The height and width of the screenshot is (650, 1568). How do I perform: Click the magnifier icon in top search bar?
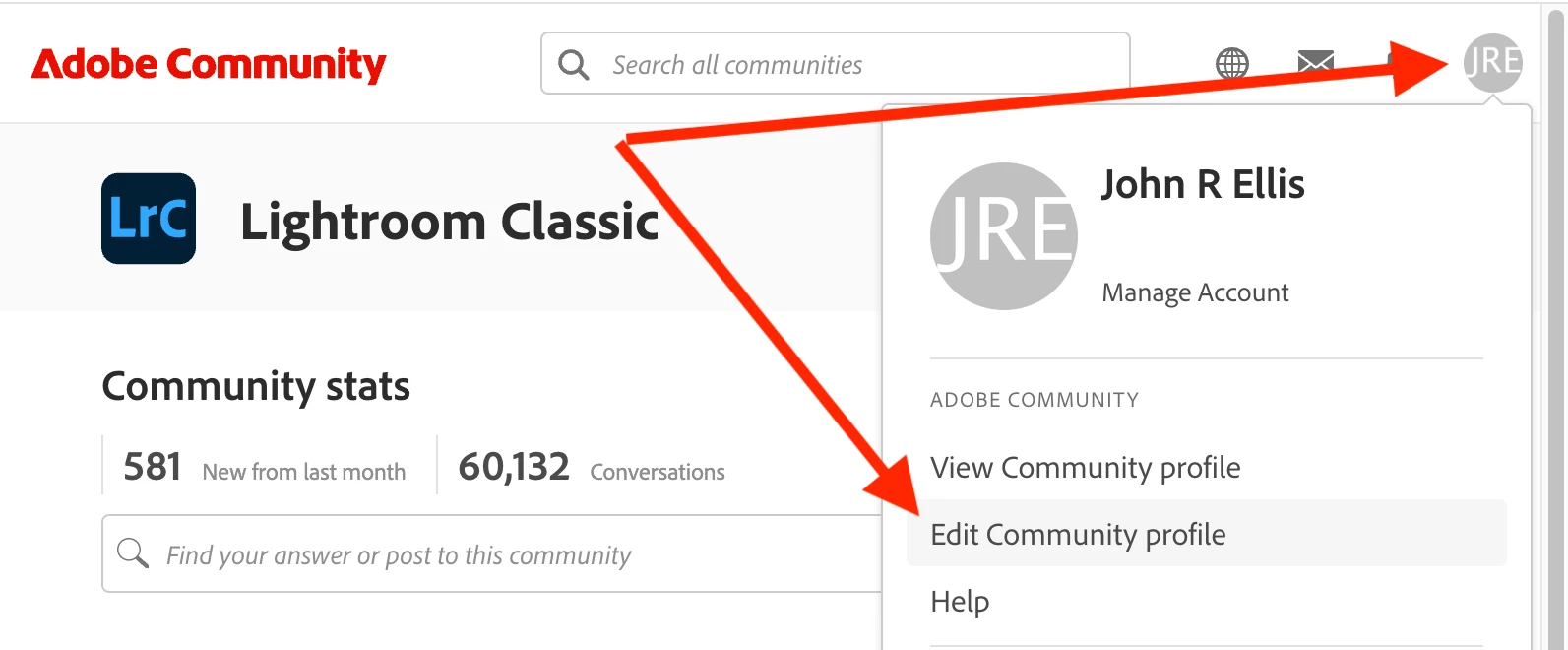tap(574, 65)
